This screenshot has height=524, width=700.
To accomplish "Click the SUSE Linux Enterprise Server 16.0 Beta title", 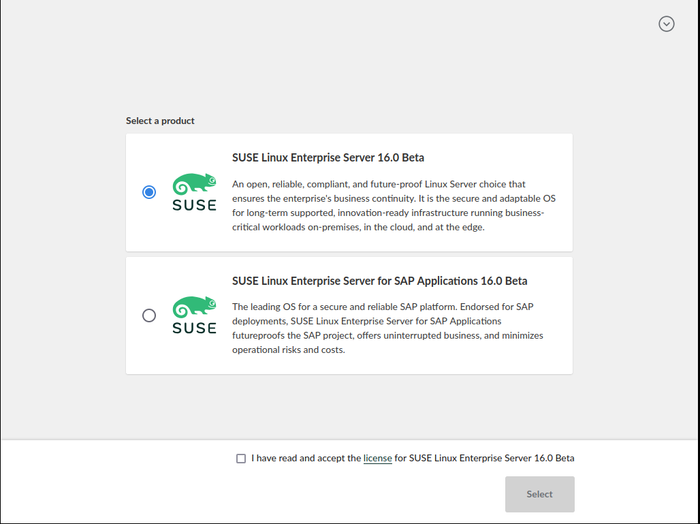I will [x=328, y=158].
